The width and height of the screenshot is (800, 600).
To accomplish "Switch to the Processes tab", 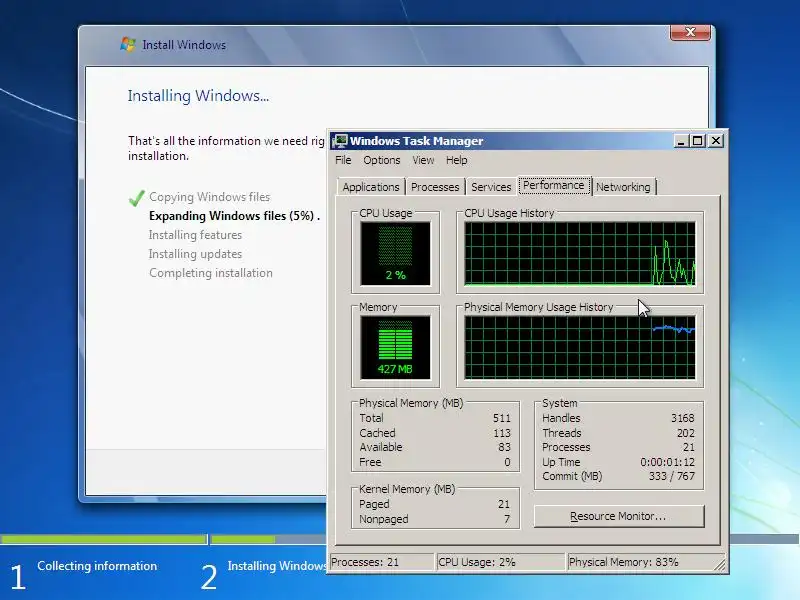I will tap(435, 187).
